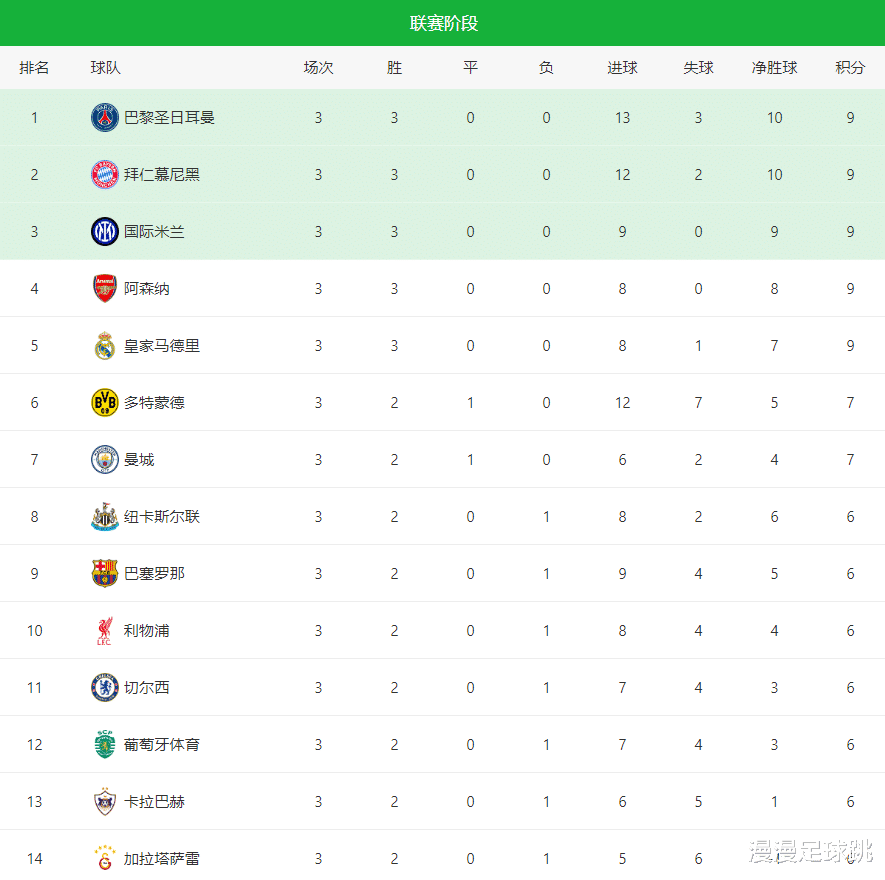This screenshot has height=880, width=885.
Task: Click the Paris Saint-Germain club crest
Action: (x=105, y=118)
